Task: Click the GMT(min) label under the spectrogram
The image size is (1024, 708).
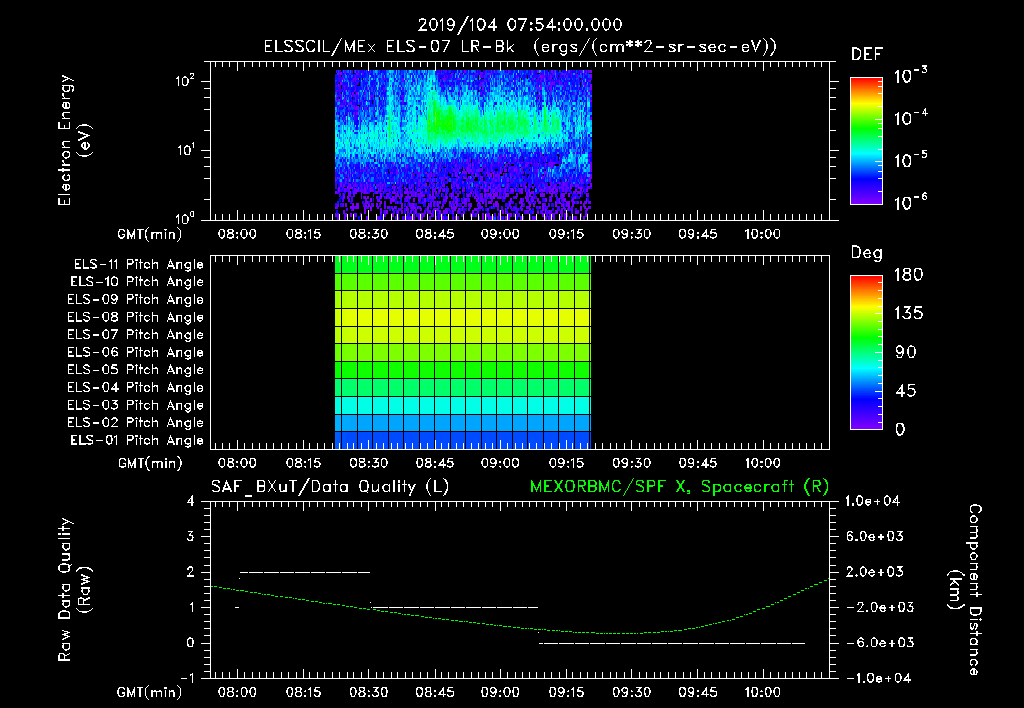Action: pyautogui.click(x=150, y=234)
